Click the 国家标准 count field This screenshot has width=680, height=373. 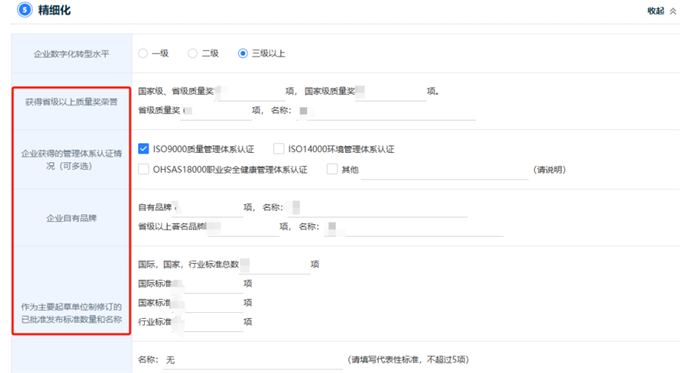(207, 303)
